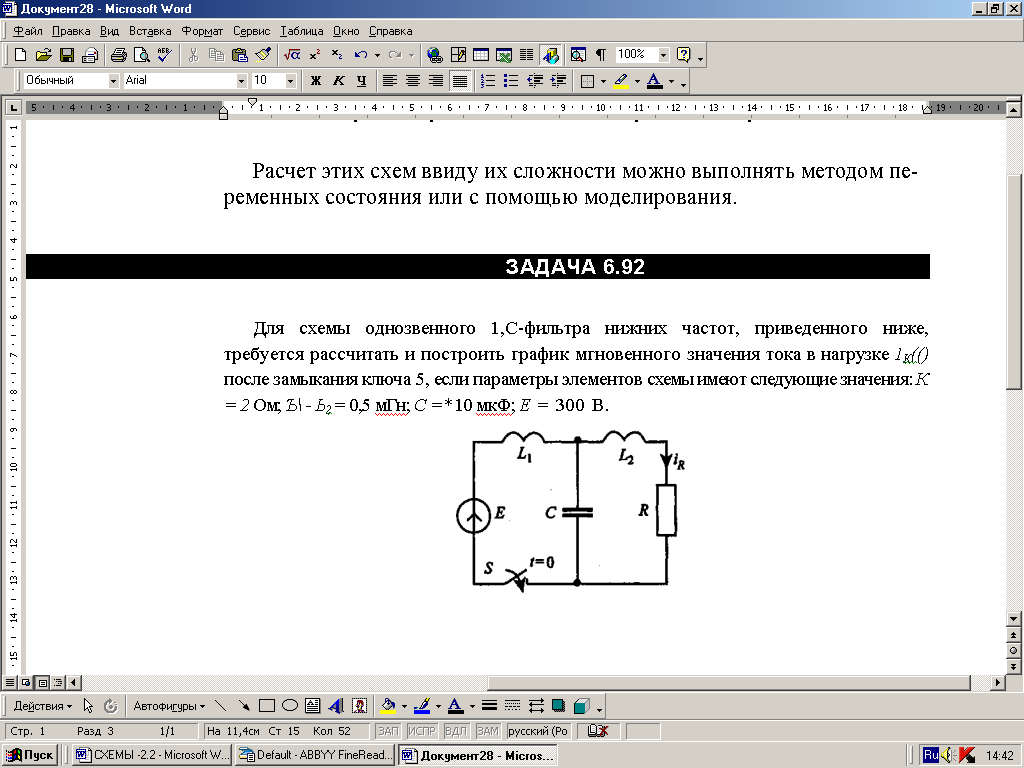1024x768 pixels.
Task: Select the Arrow drawing tool
Action: pos(244,706)
